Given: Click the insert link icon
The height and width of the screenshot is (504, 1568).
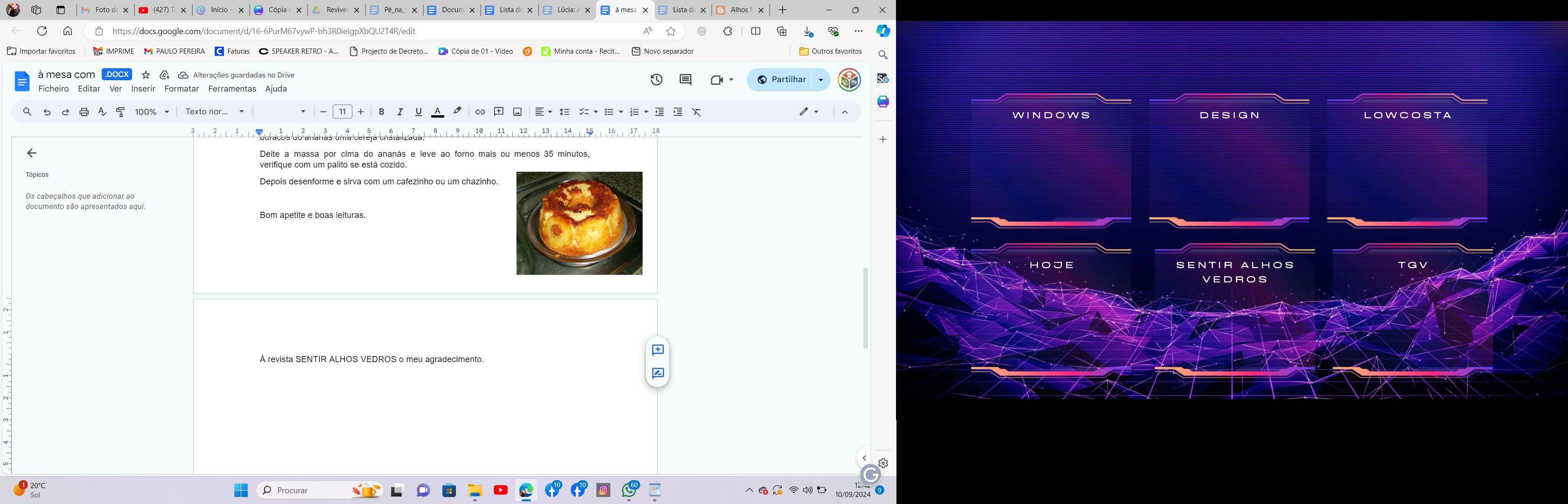Looking at the screenshot, I should pyautogui.click(x=480, y=112).
